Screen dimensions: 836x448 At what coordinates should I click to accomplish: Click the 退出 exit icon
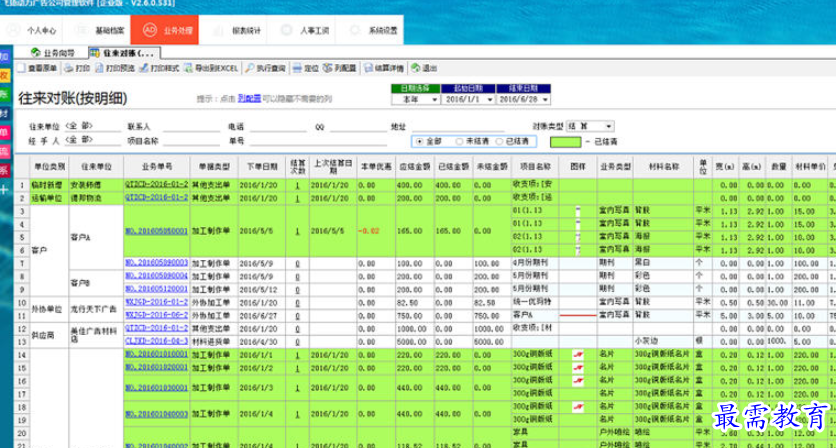425,69
